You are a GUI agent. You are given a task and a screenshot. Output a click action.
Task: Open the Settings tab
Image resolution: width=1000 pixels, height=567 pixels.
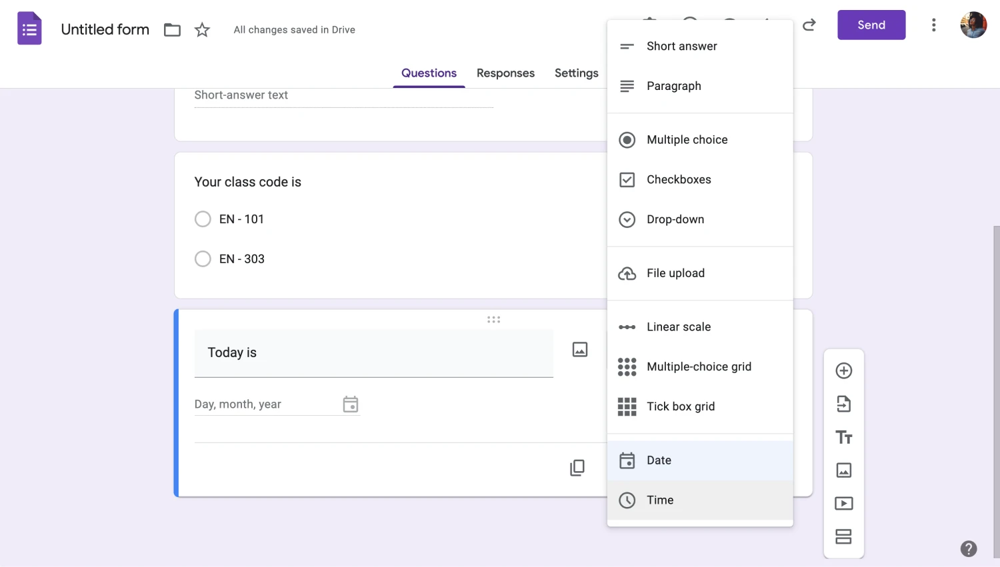point(576,73)
